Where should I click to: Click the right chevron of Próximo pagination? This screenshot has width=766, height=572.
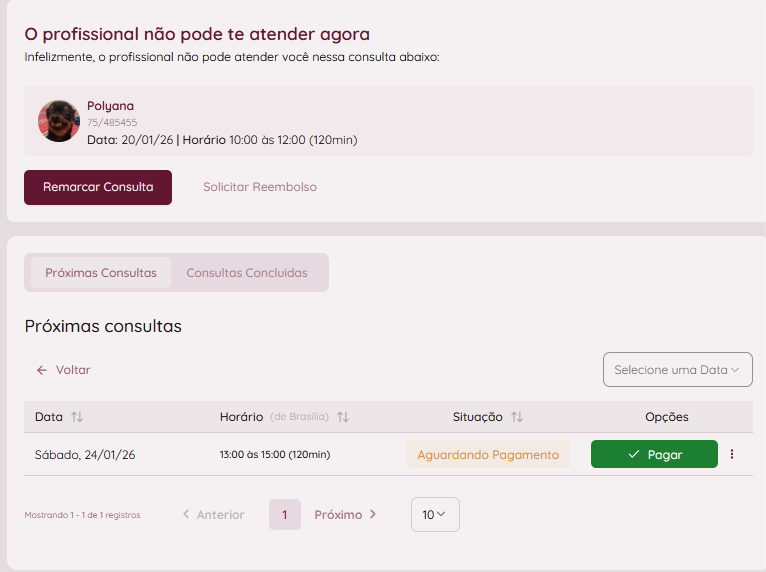click(373, 515)
